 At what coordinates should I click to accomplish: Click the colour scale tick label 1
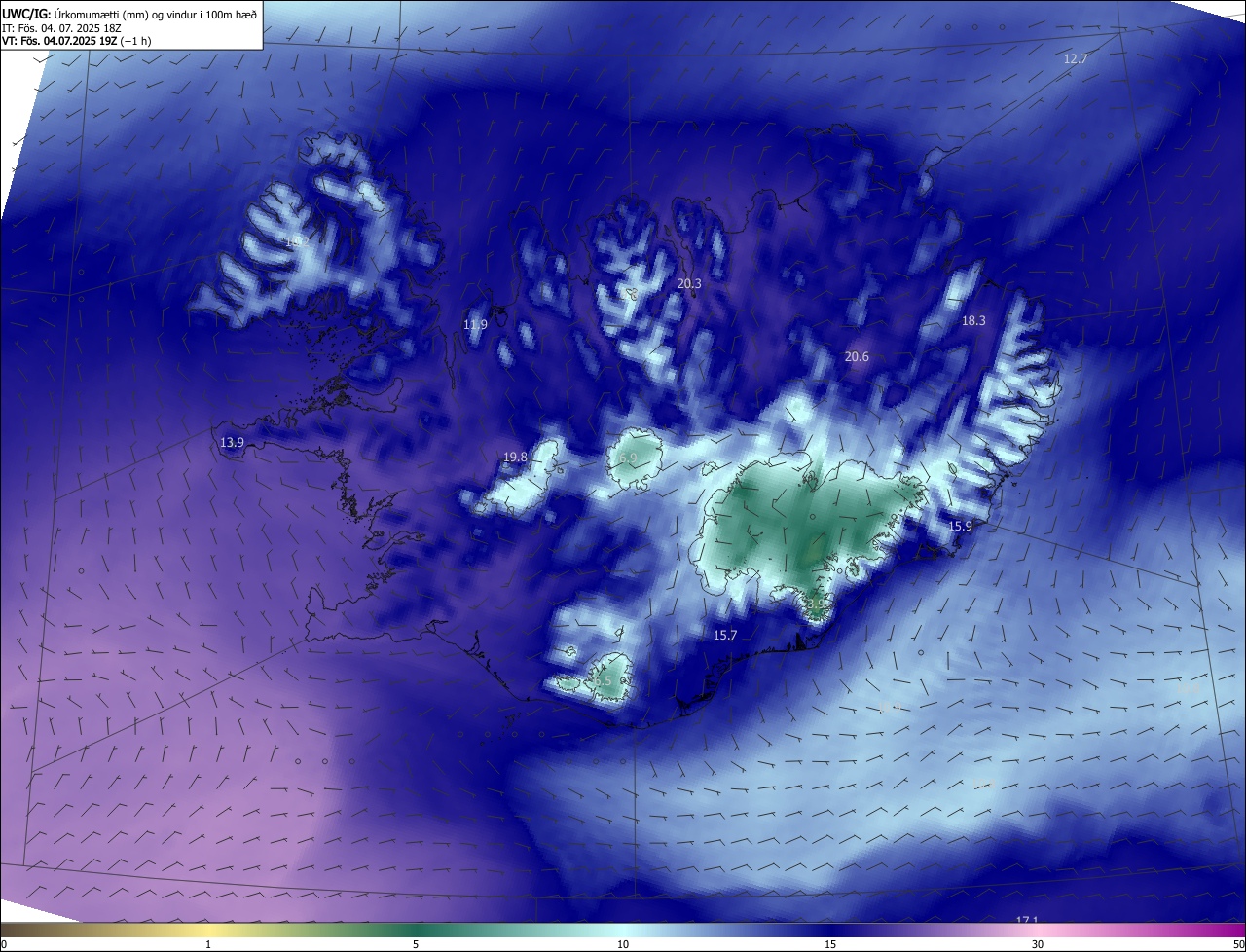208,944
